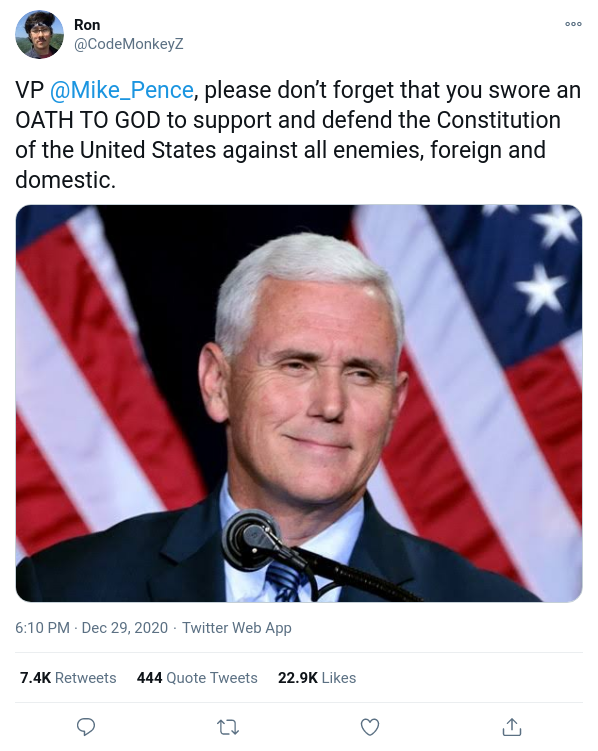Image resolution: width=598 pixels, height=751 pixels.
Task: Open the share upload icon
Action: (x=512, y=727)
